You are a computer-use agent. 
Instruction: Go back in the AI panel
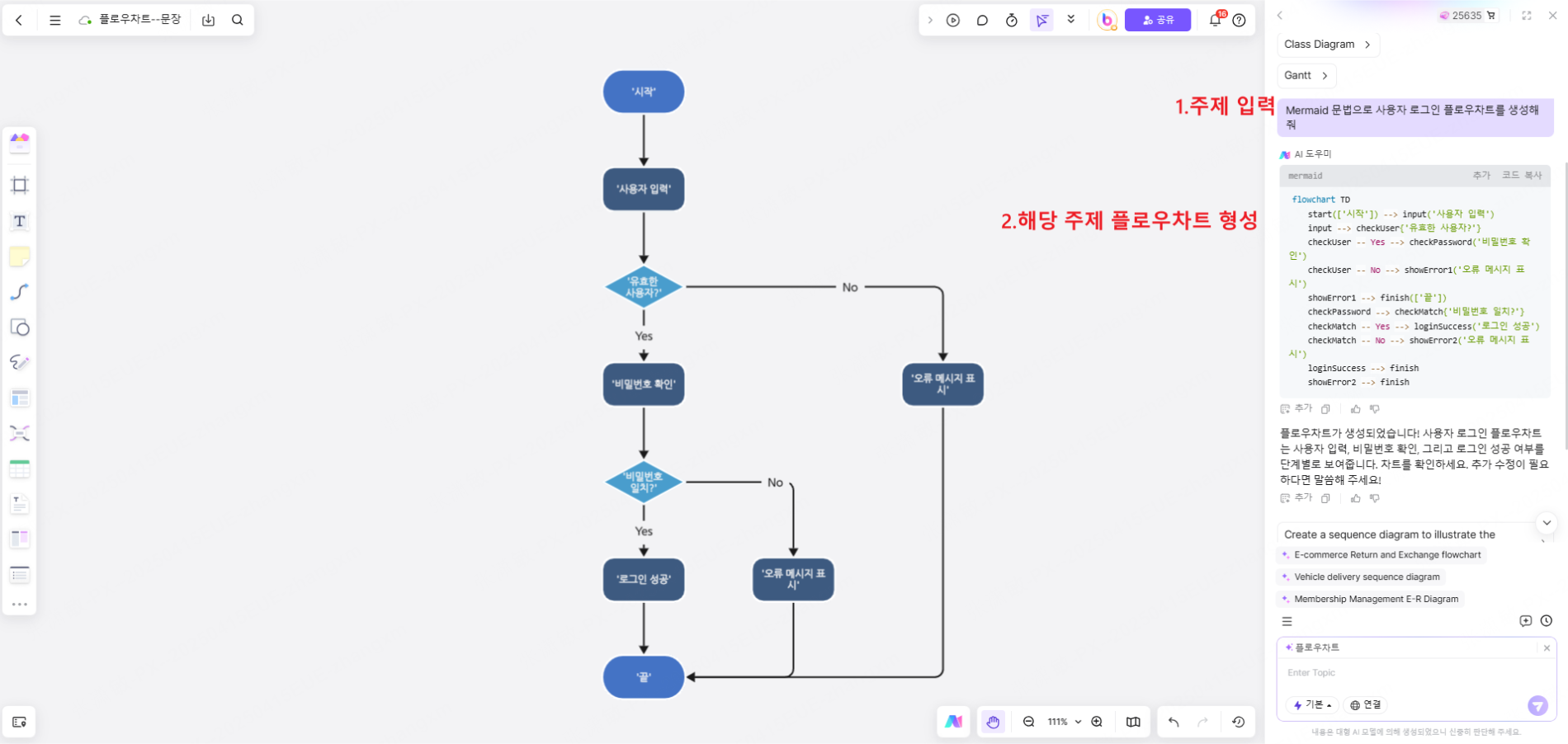[x=1280, y=16]
